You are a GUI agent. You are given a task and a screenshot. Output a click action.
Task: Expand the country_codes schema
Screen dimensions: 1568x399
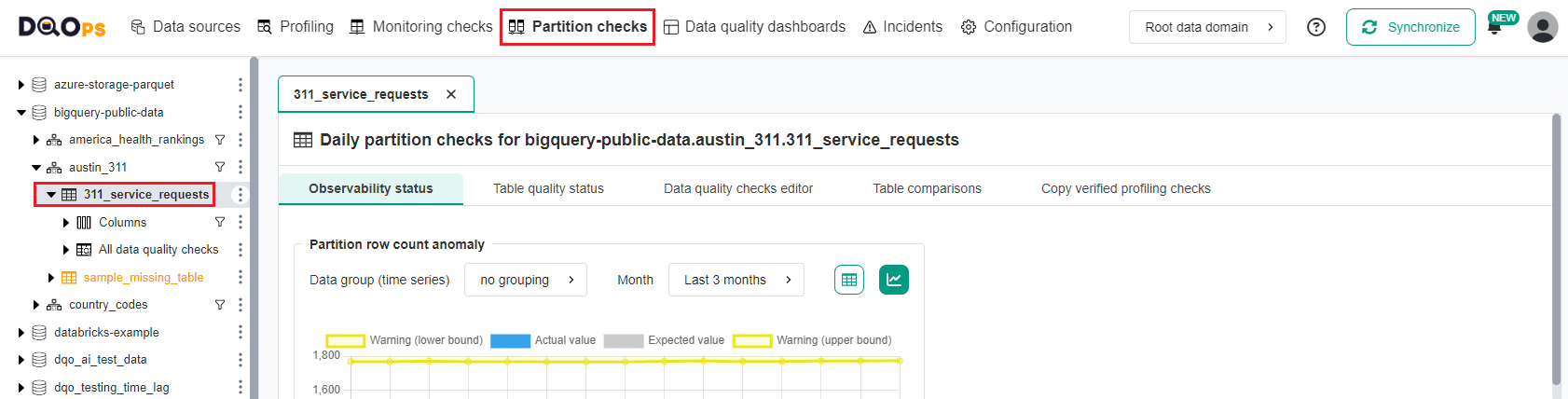36,305
